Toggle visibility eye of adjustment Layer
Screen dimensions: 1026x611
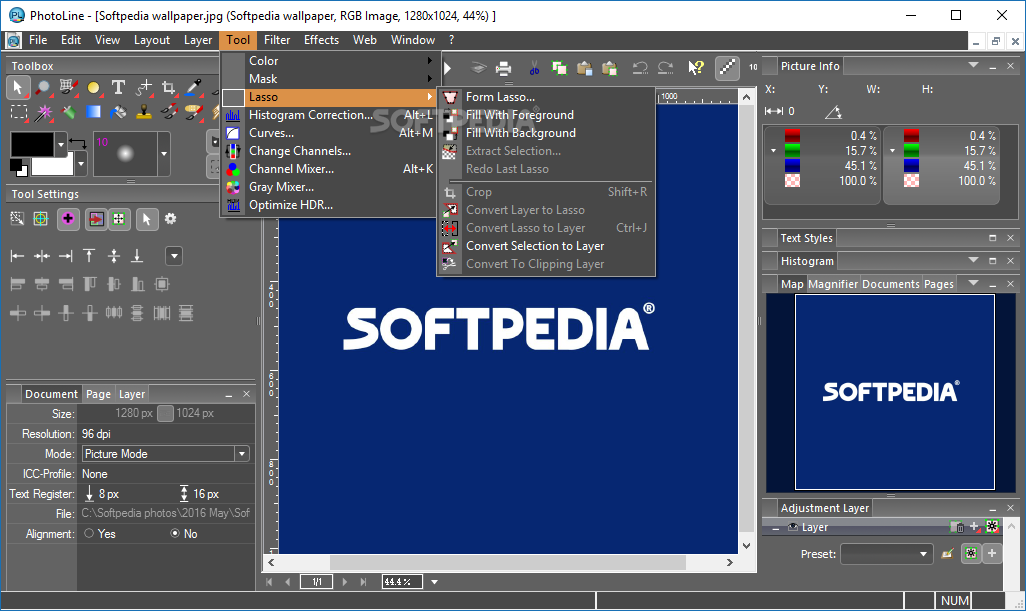(x=793, y=527)
